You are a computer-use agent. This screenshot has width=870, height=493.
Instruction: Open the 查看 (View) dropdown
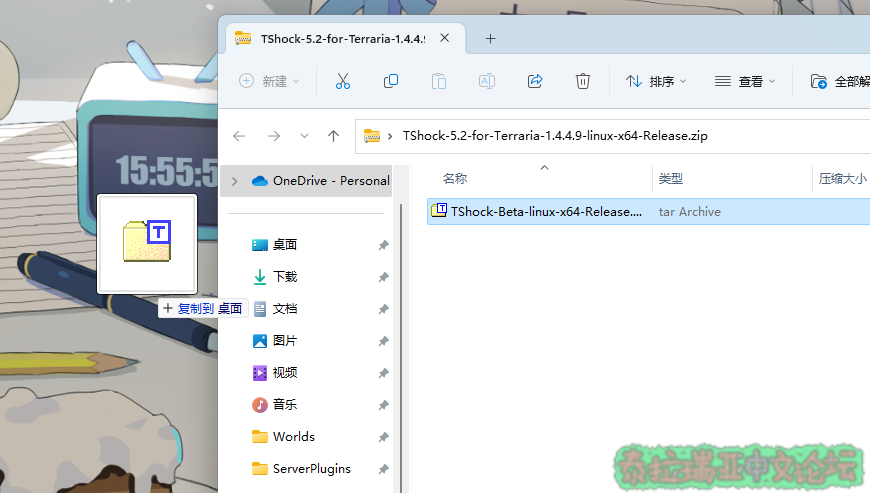point(745,82)
